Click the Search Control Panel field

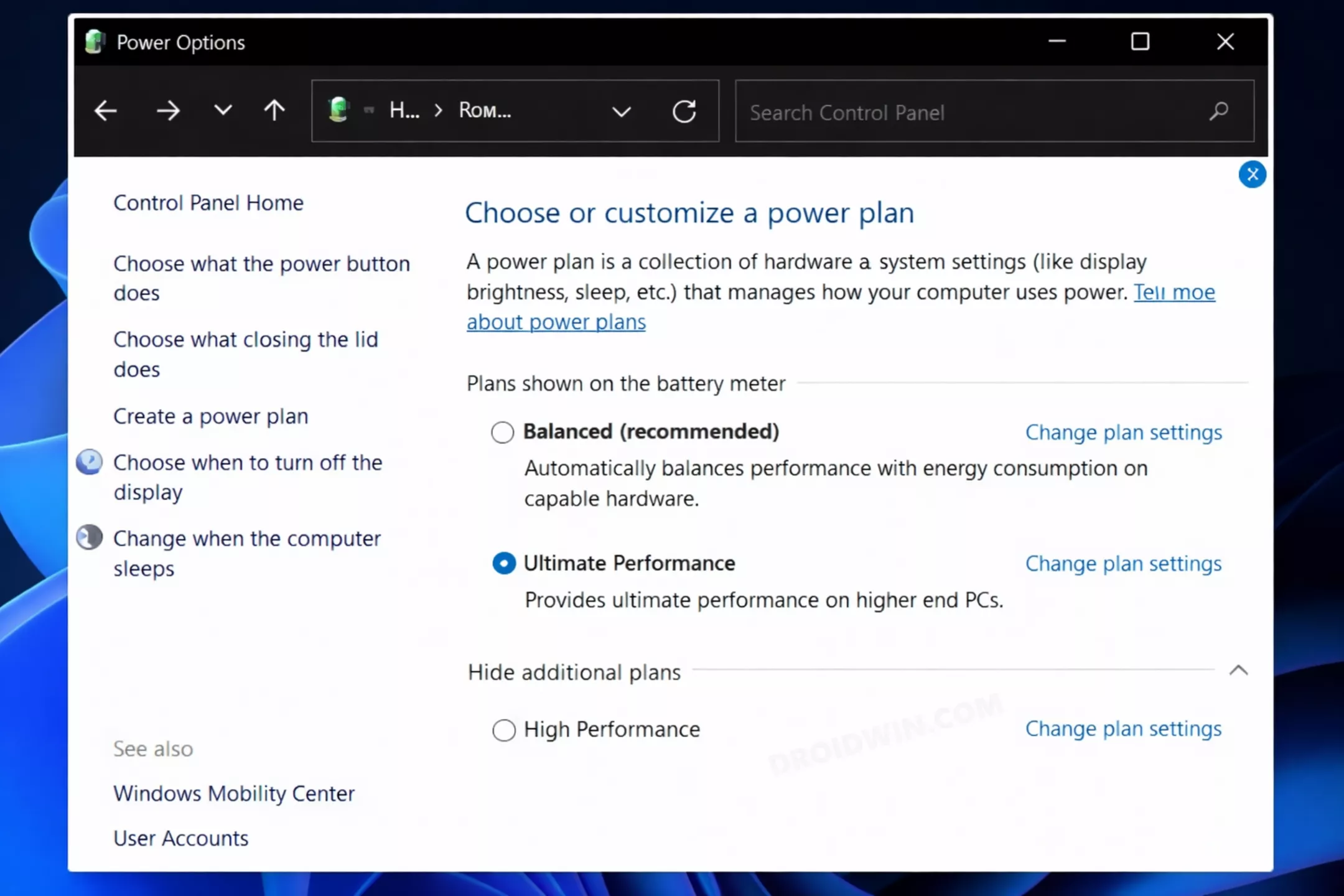(971, 112)
